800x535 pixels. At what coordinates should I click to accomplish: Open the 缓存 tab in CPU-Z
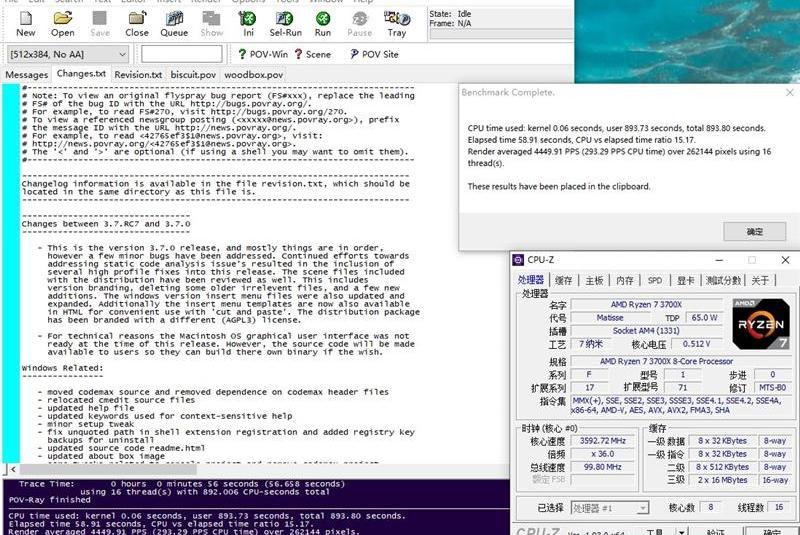pyautogui.click(x=563, y=281)
